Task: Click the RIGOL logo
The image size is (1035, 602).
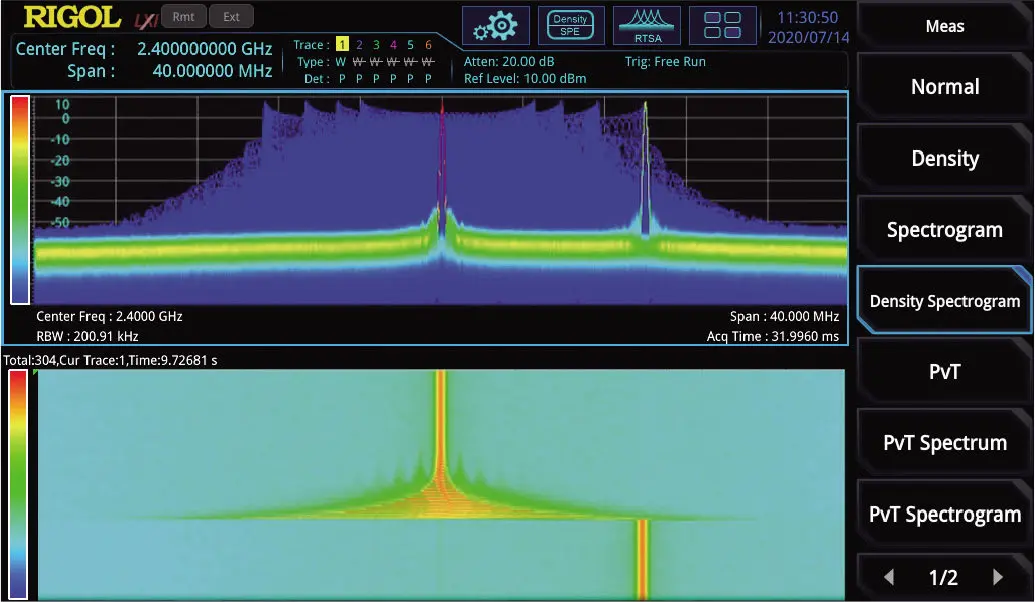Action: [72, 18]
